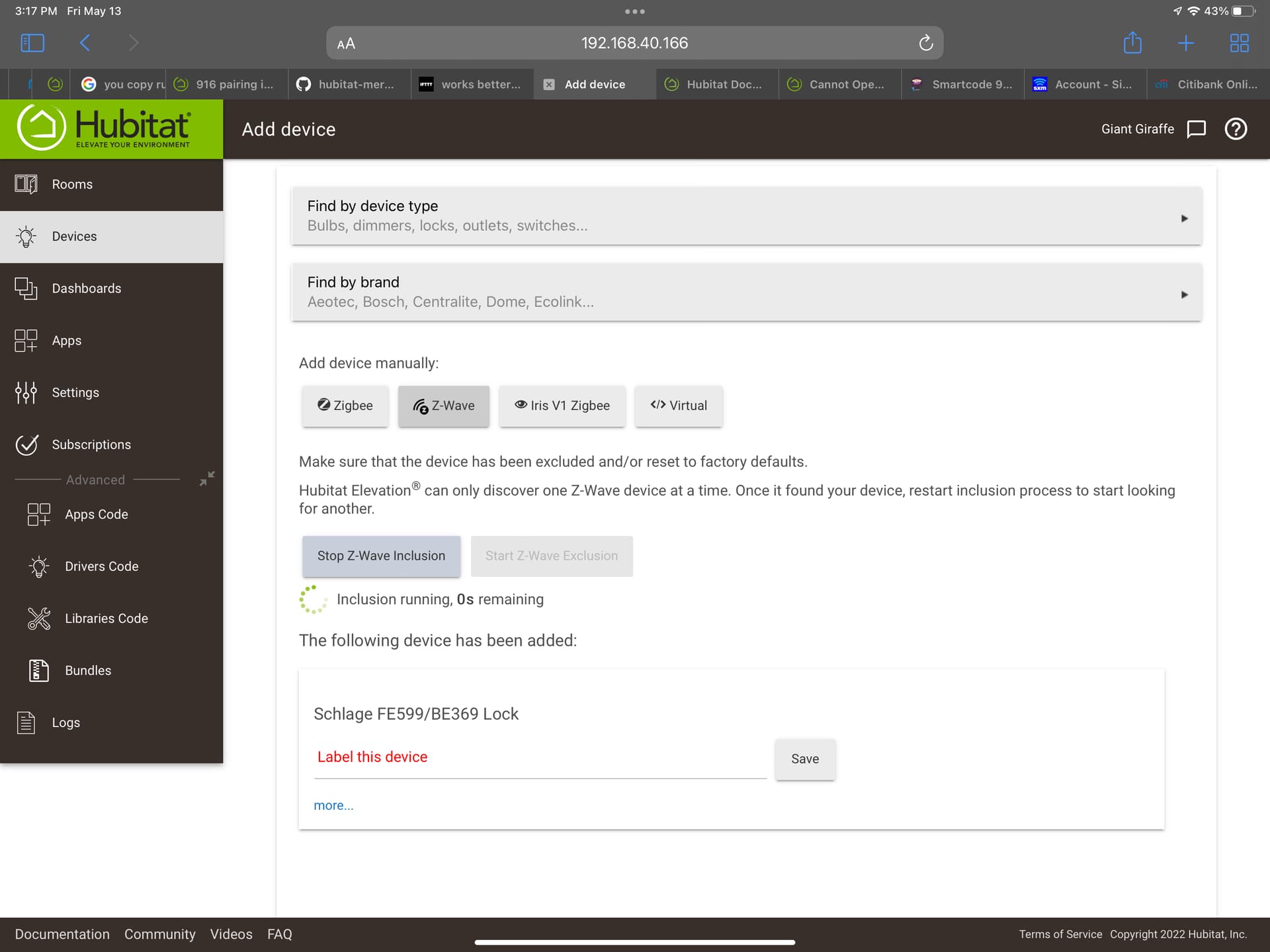Open the Documentation footer link
The width and height of the screenshot is (1270, 952).
62,934
